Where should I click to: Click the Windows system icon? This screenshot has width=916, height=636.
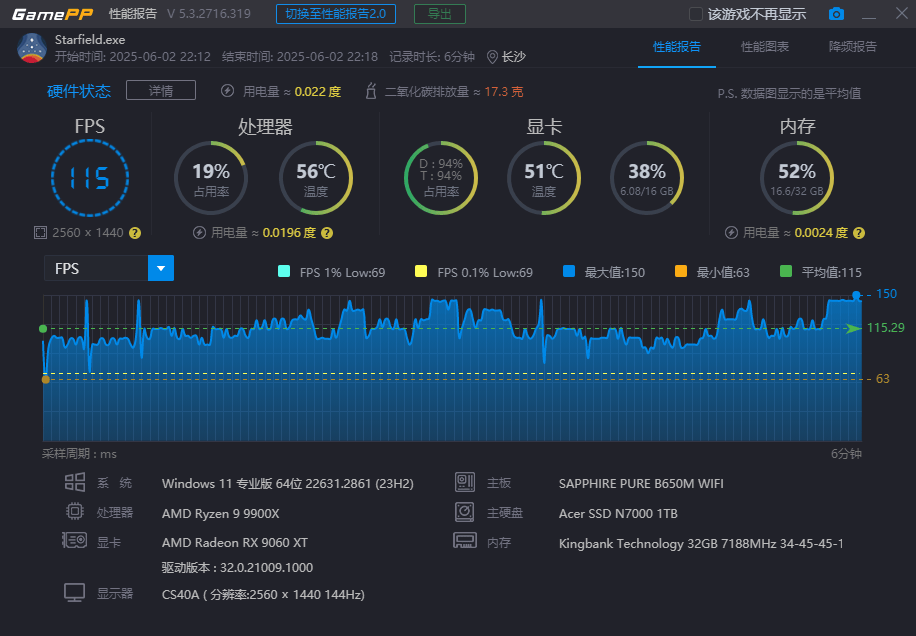click(x=75, y=482)
